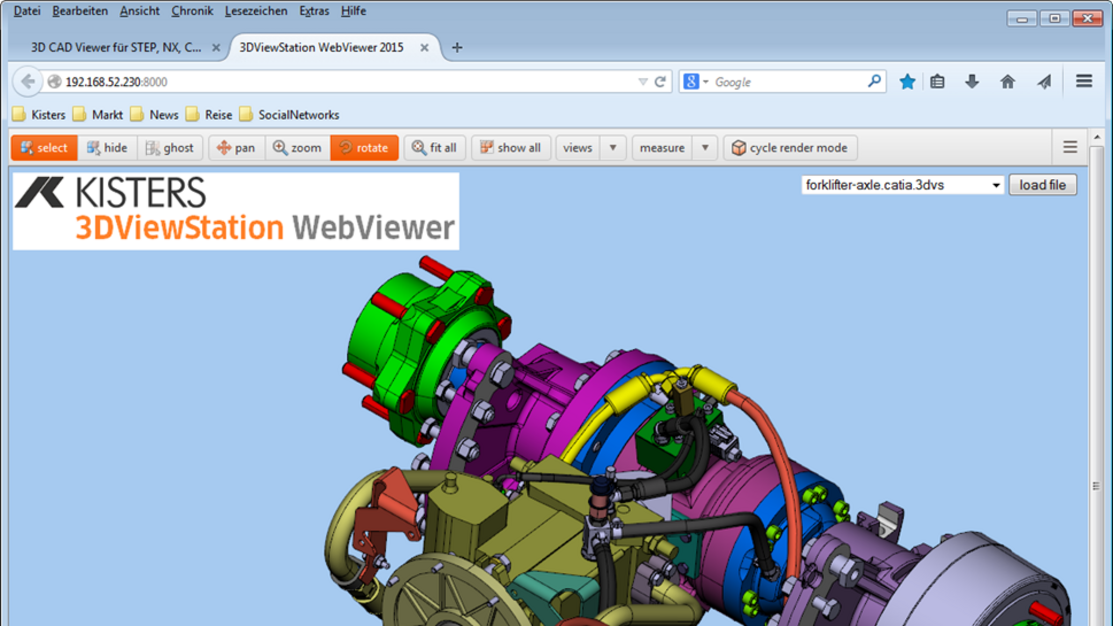Expand the measure dropdown arrow

705,148
